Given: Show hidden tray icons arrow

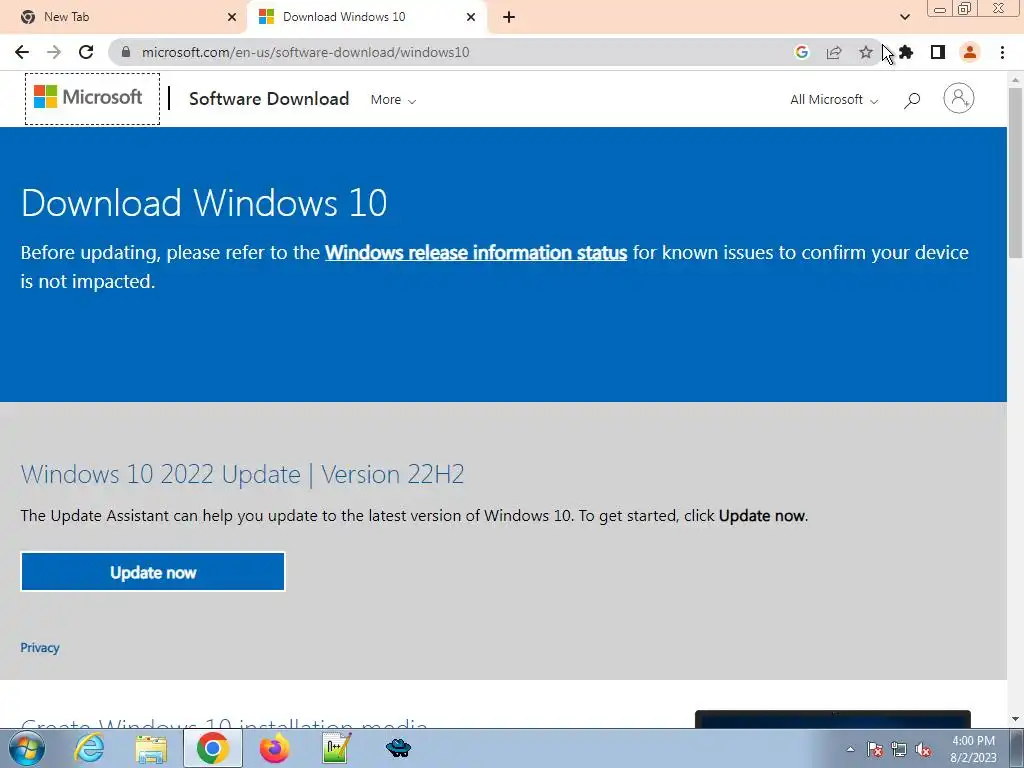Looking at the screenshot, I should coord(850,749).
